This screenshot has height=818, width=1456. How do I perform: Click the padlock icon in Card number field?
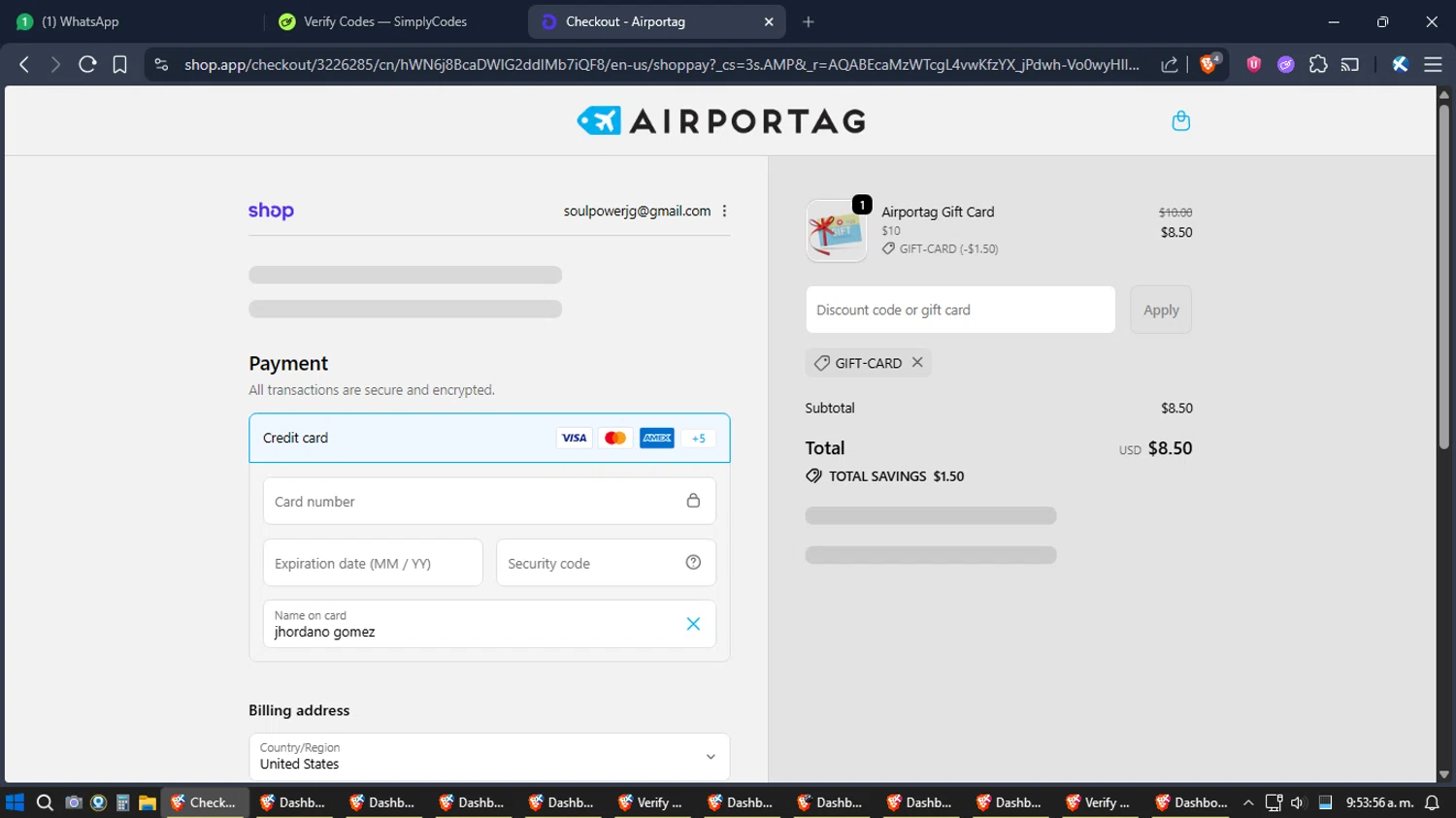pyautogui.click(x=693, y=501)
